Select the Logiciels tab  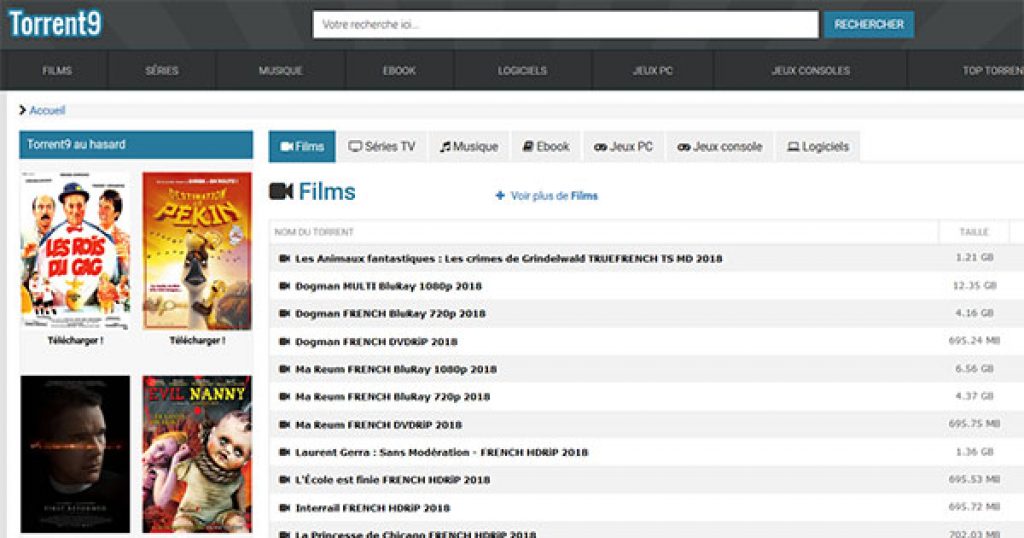tap(818, 146)
